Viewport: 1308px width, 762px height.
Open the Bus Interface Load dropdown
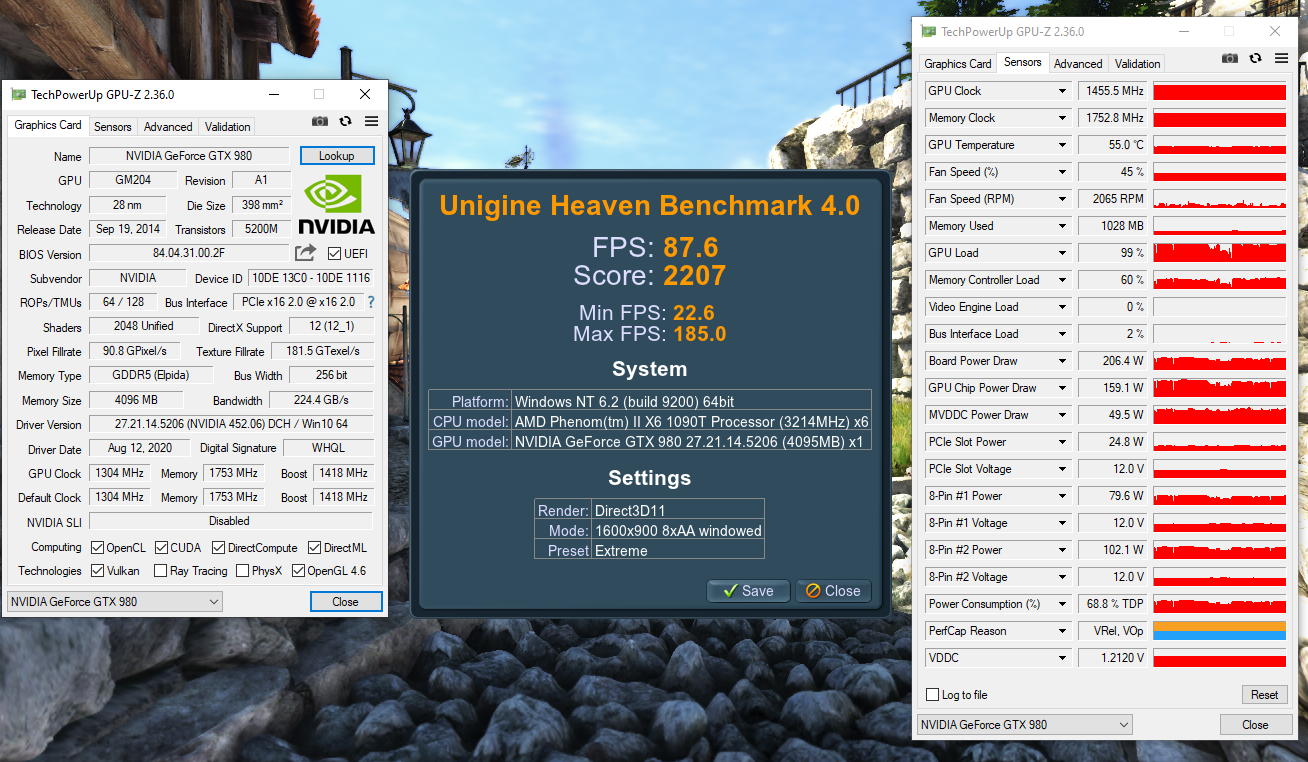point(1062,334)
